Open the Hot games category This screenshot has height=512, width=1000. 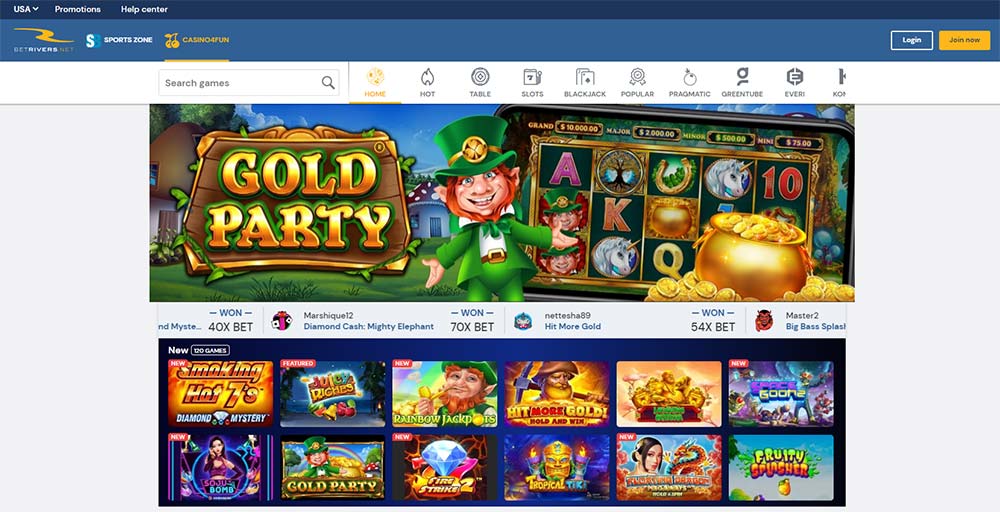coord(427,77)
